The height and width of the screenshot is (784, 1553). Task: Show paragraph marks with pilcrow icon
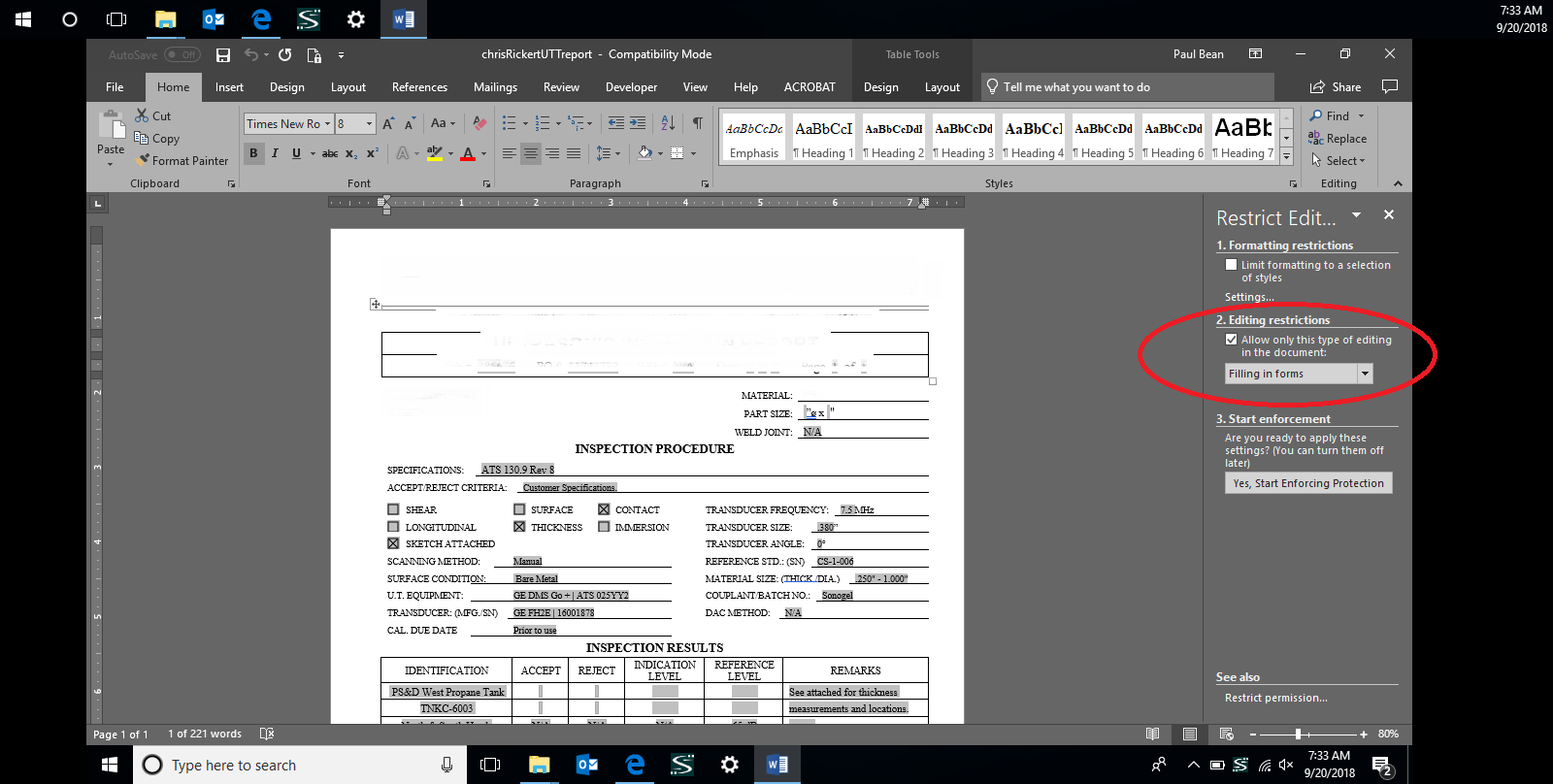point(697,123)
